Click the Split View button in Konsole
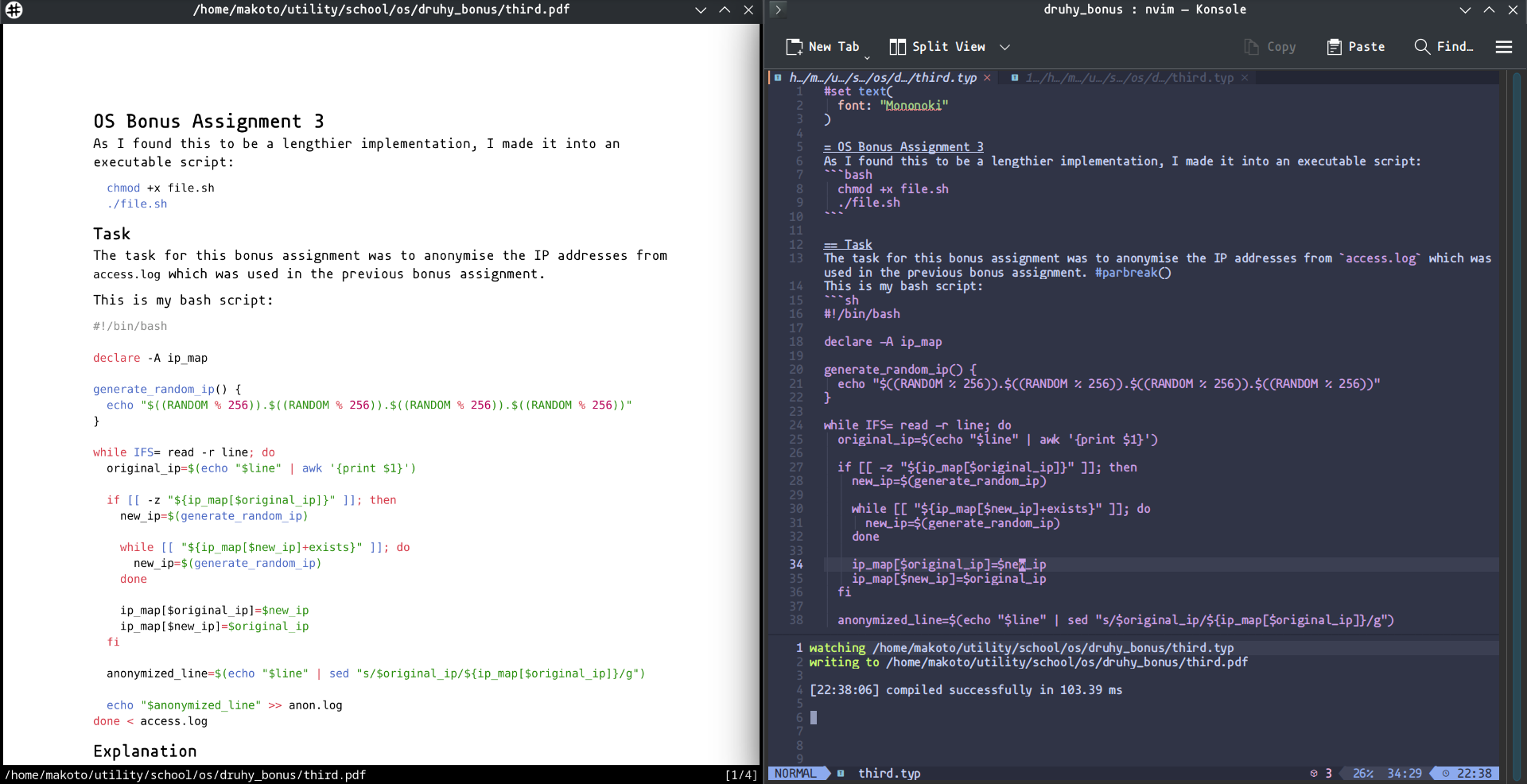This screenshot has height=784, width=1527. coord(938,47)
